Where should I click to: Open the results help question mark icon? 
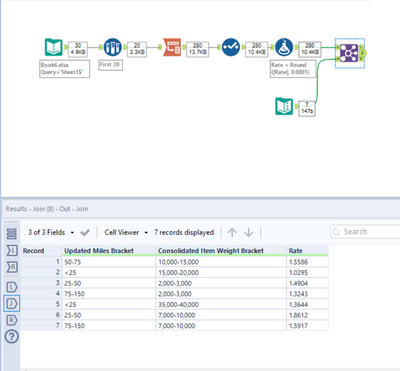click(x=11, y=336)
